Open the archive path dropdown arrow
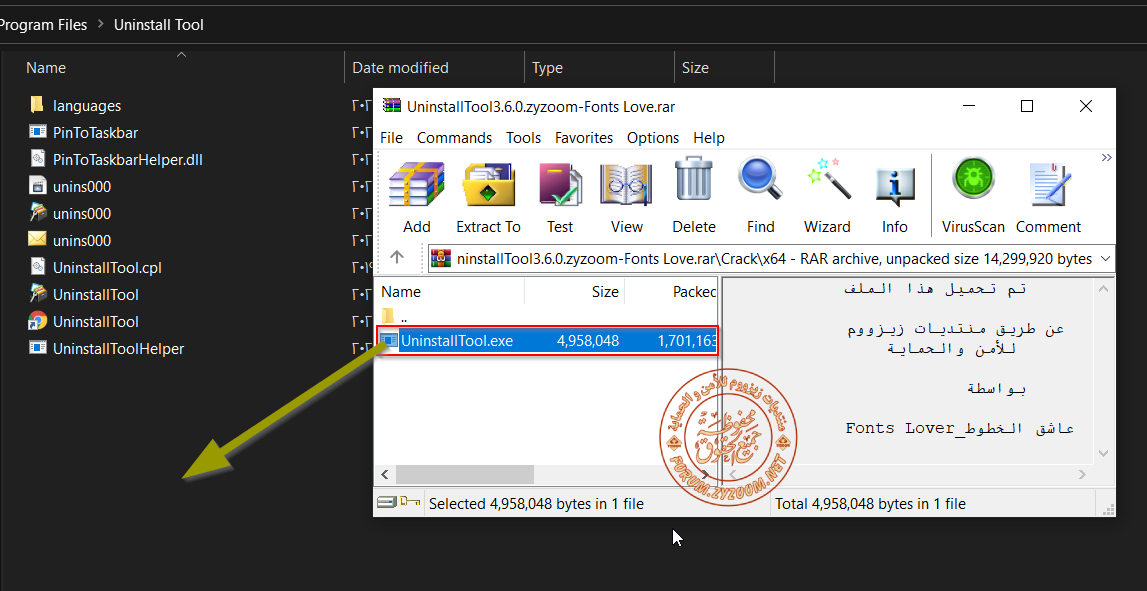This screenshot has width=1147, height=591. coord(1105,258)
